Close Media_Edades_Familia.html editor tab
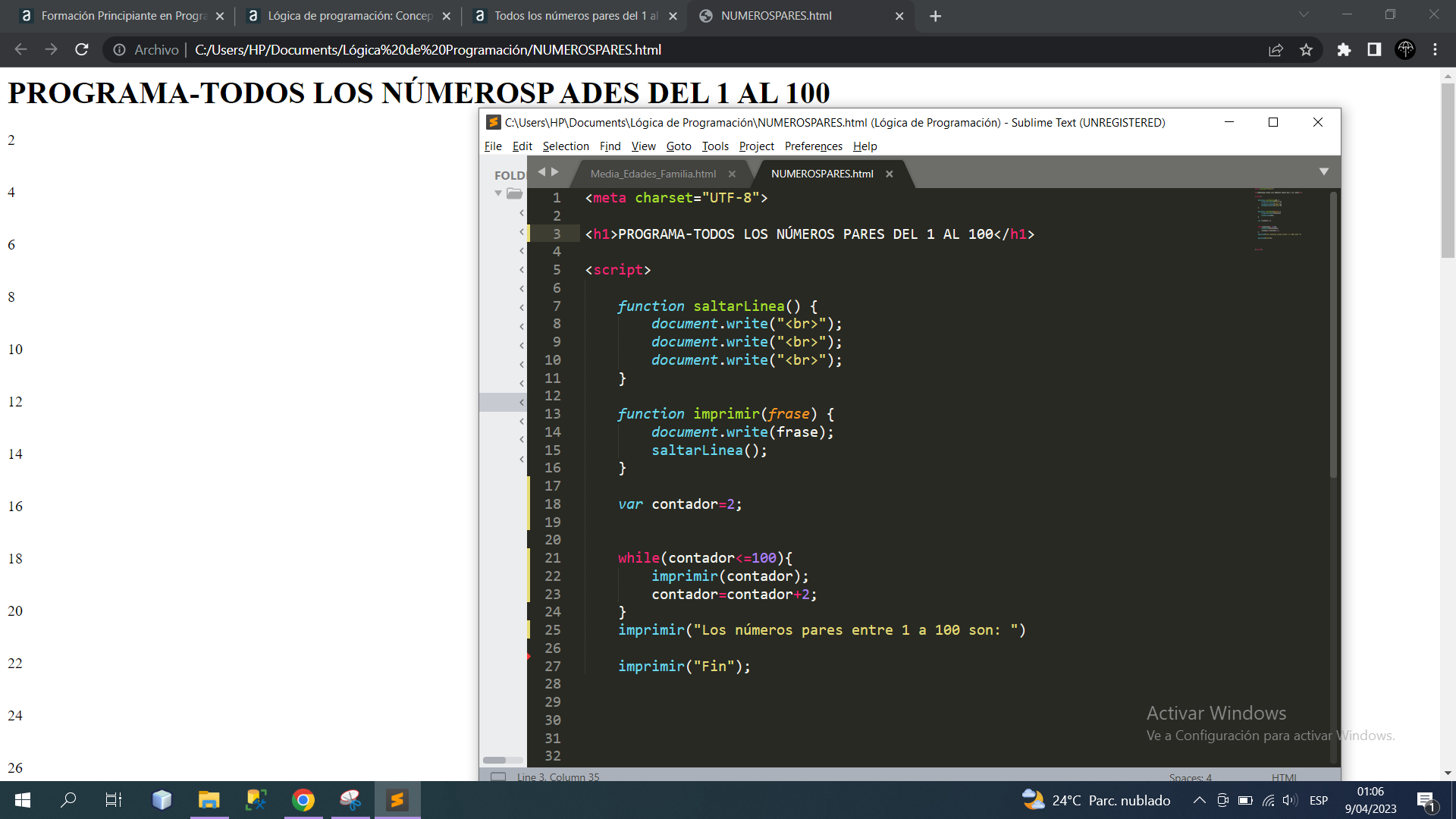The width and height of the screenshot is (1456, 819). pos(732,174)
